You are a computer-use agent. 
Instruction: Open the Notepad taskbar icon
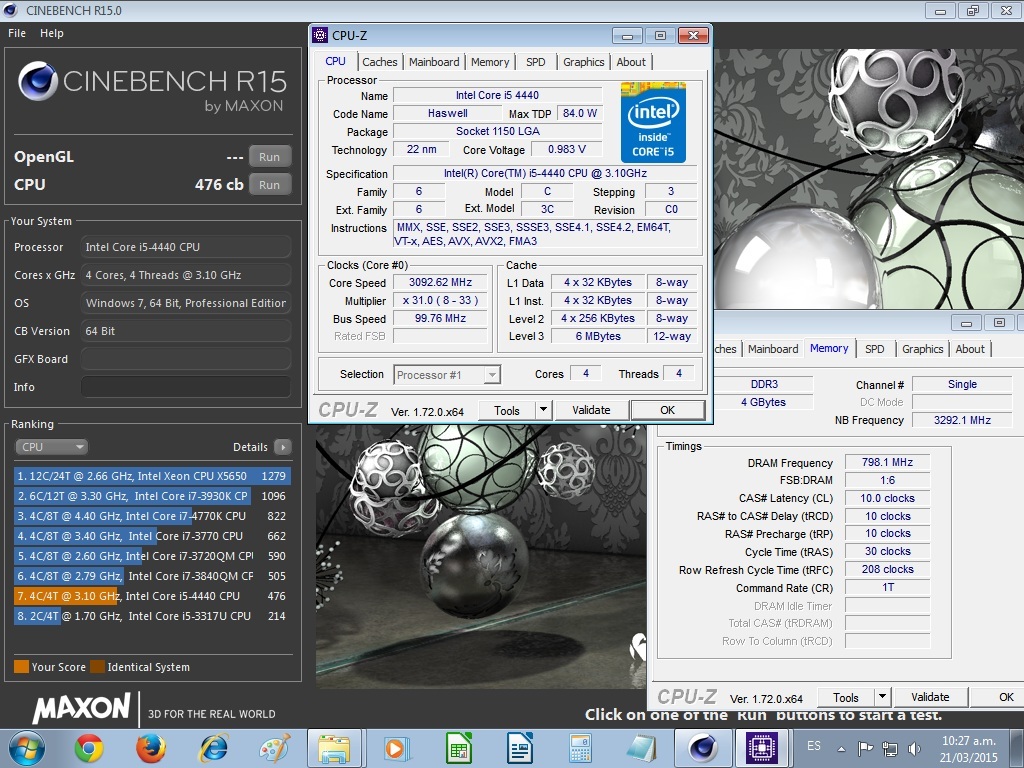click(641, 748)
